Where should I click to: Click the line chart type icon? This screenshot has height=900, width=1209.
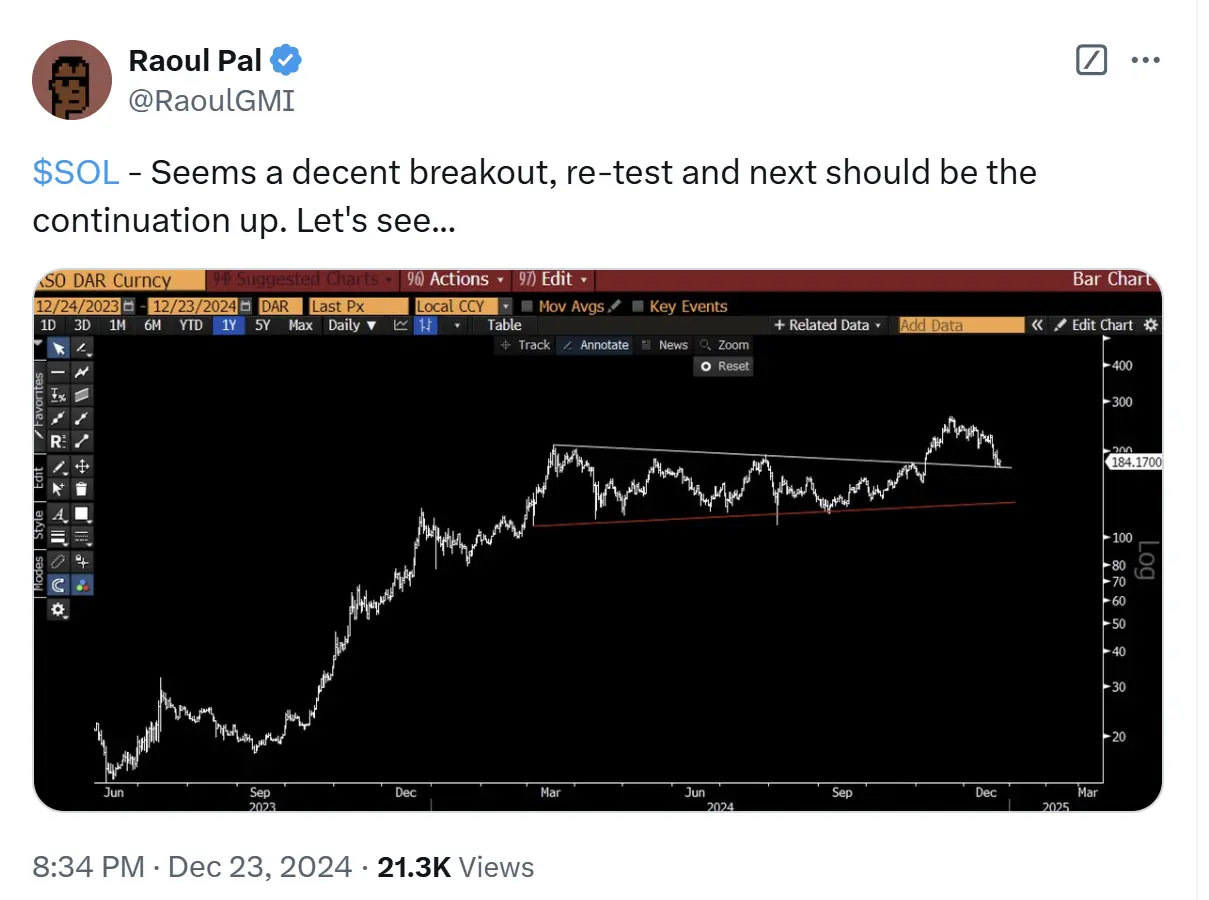pyautogui.click(x=401, y=325)
